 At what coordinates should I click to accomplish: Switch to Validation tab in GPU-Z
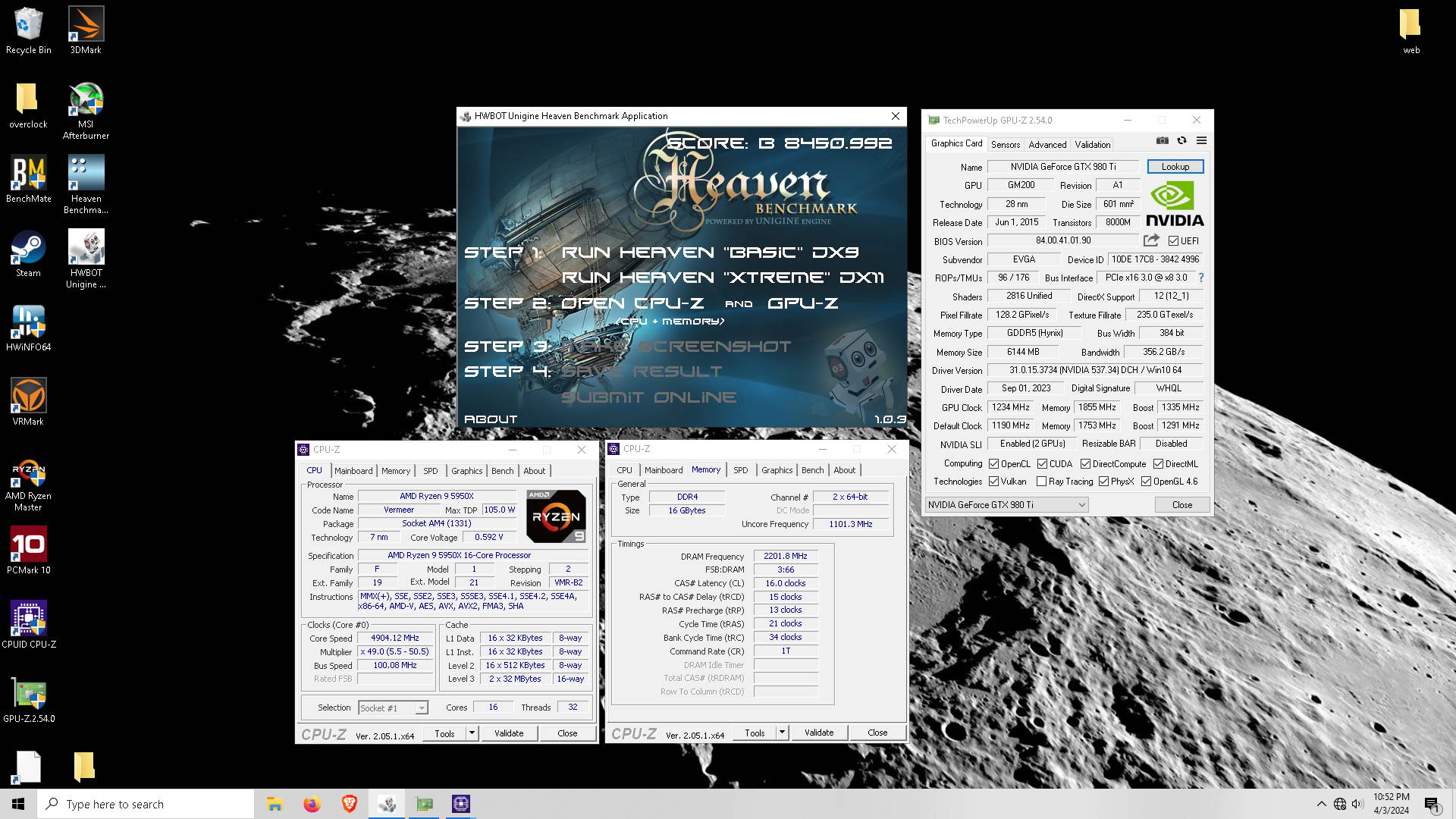(x=1092, y=144)
